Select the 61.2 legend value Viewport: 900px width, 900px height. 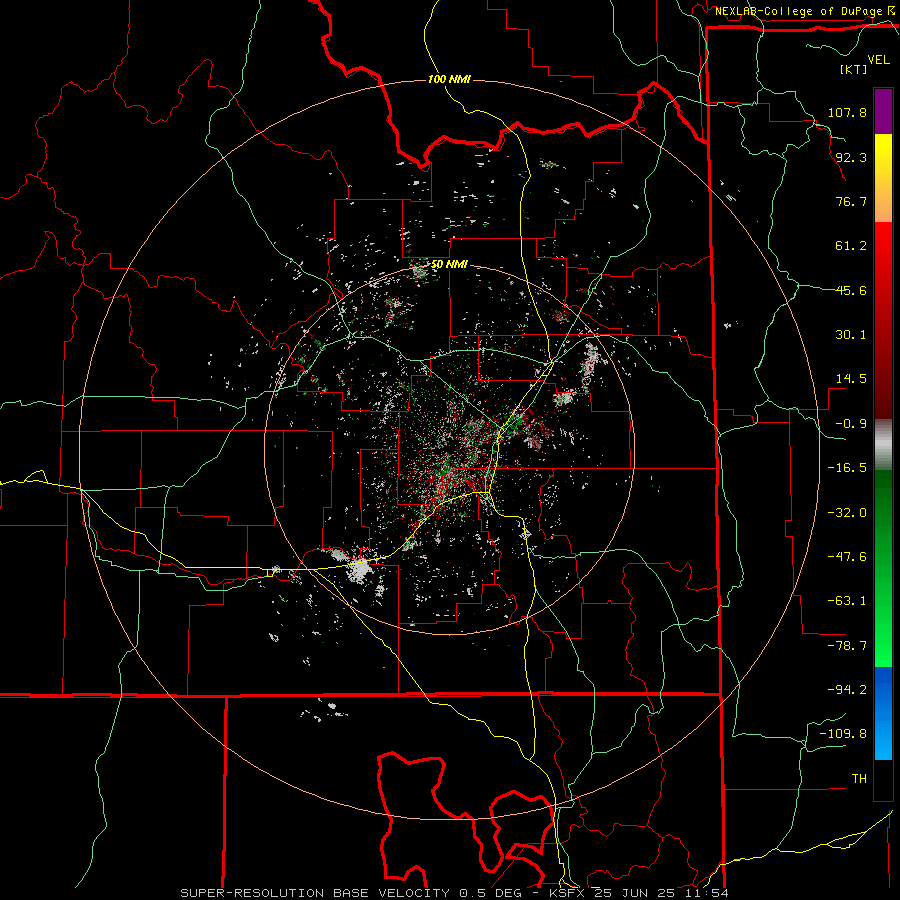[x=851, y=245]
